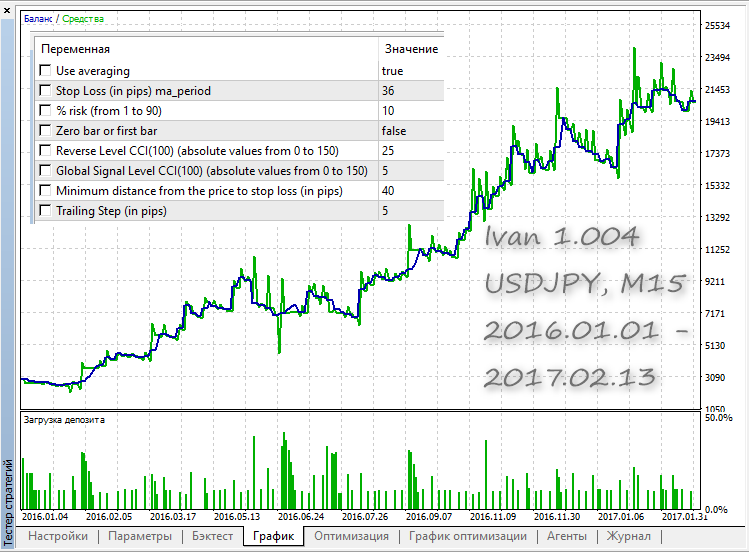
Task: Click the Trailing Step (in pips) label
Action: 111,211
